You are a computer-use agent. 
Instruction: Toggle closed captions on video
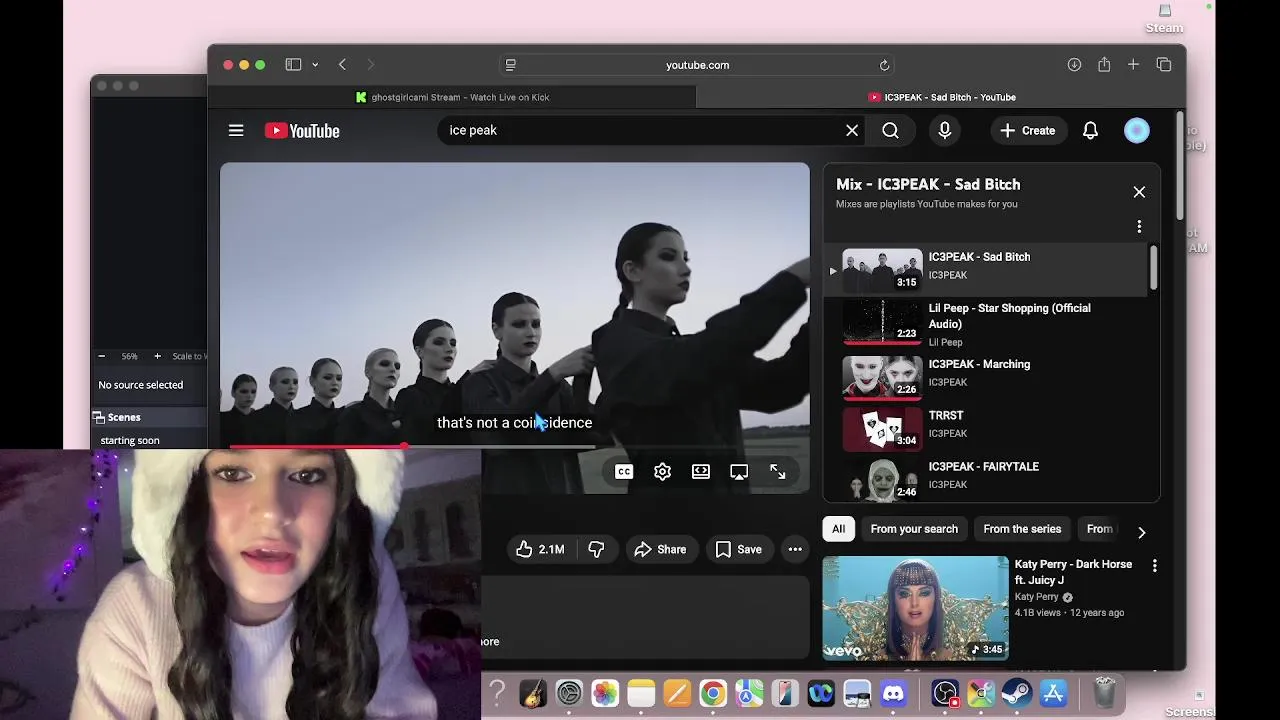pos(624,472)
